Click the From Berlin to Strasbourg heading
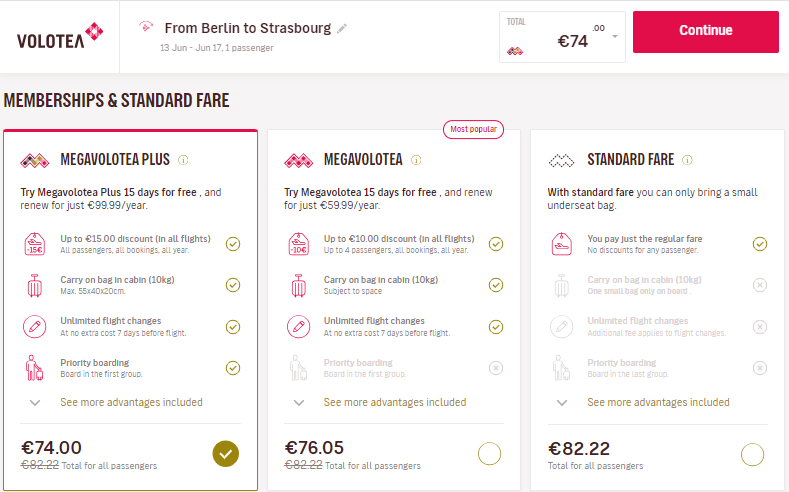The image size is (789, 492). 248,28
